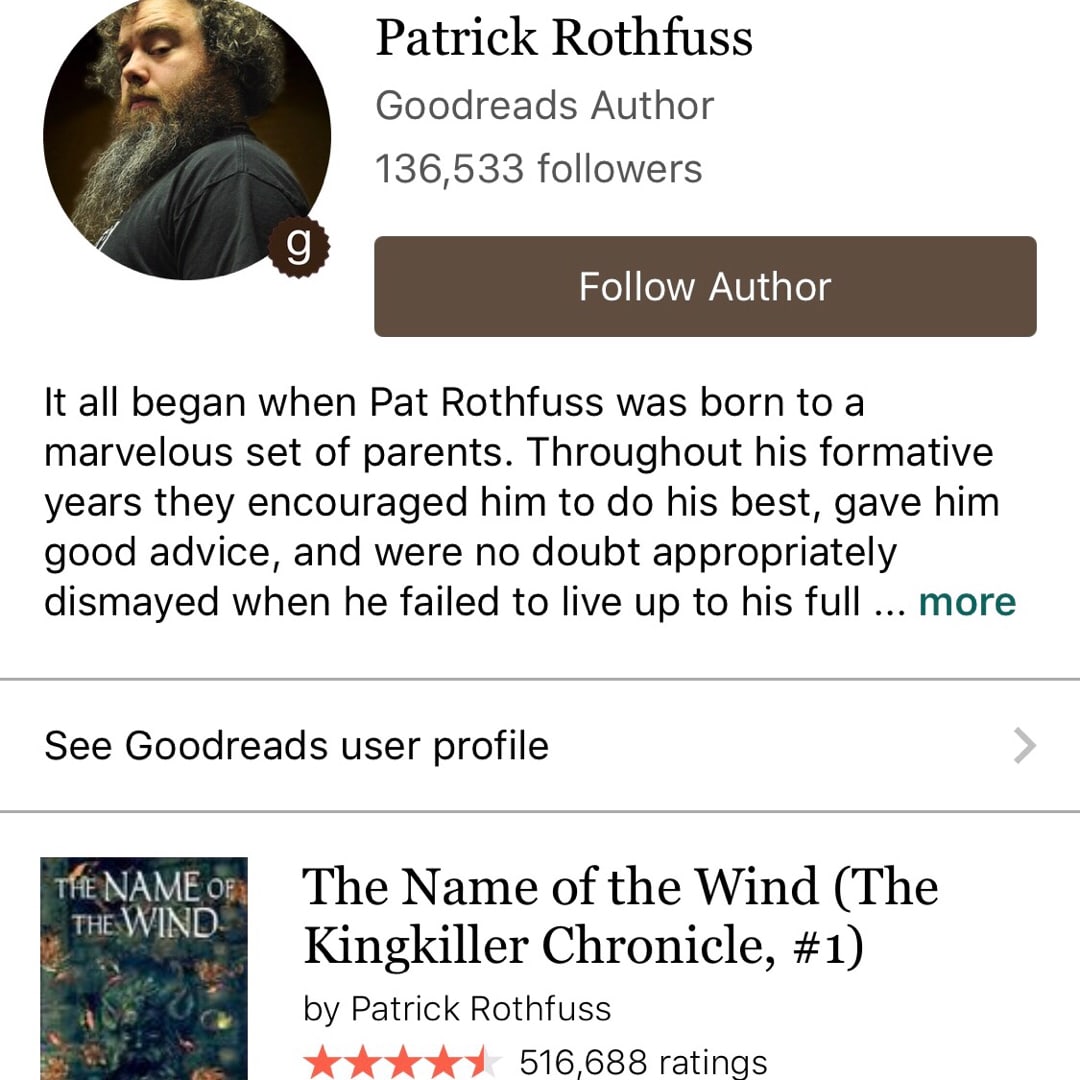Click the first star in the book rating
Screen dimensions: 1080x1080
(x=322, y=1061)
